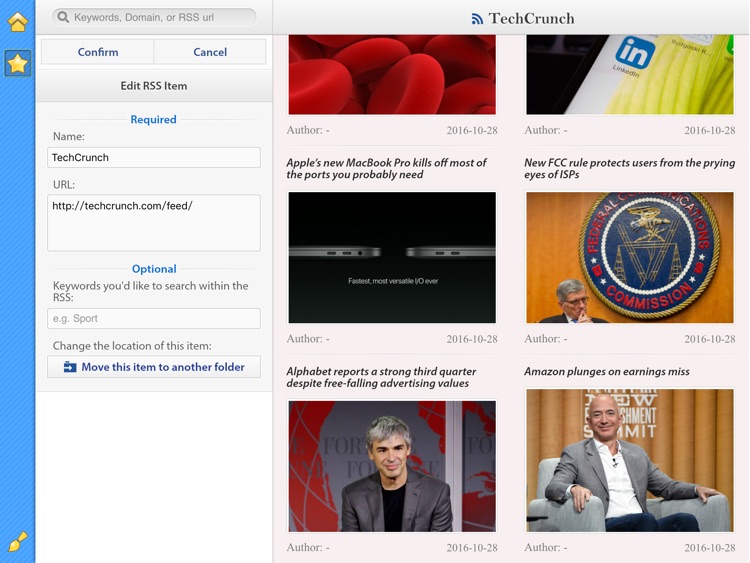The height and width of the screenshot is (563, 750).
Task: Move this item to another folder
Action: tap(154, 367)
